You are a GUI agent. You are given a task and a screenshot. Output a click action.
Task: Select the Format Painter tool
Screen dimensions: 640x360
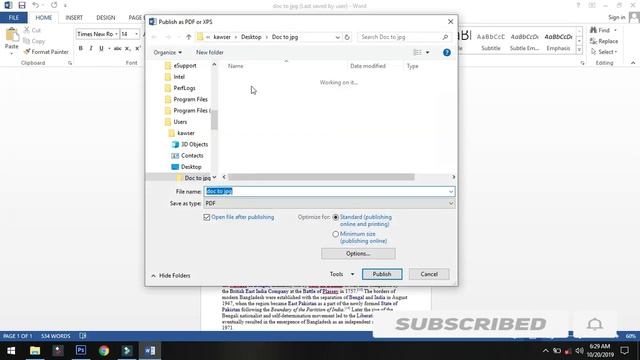click(46, 52)
